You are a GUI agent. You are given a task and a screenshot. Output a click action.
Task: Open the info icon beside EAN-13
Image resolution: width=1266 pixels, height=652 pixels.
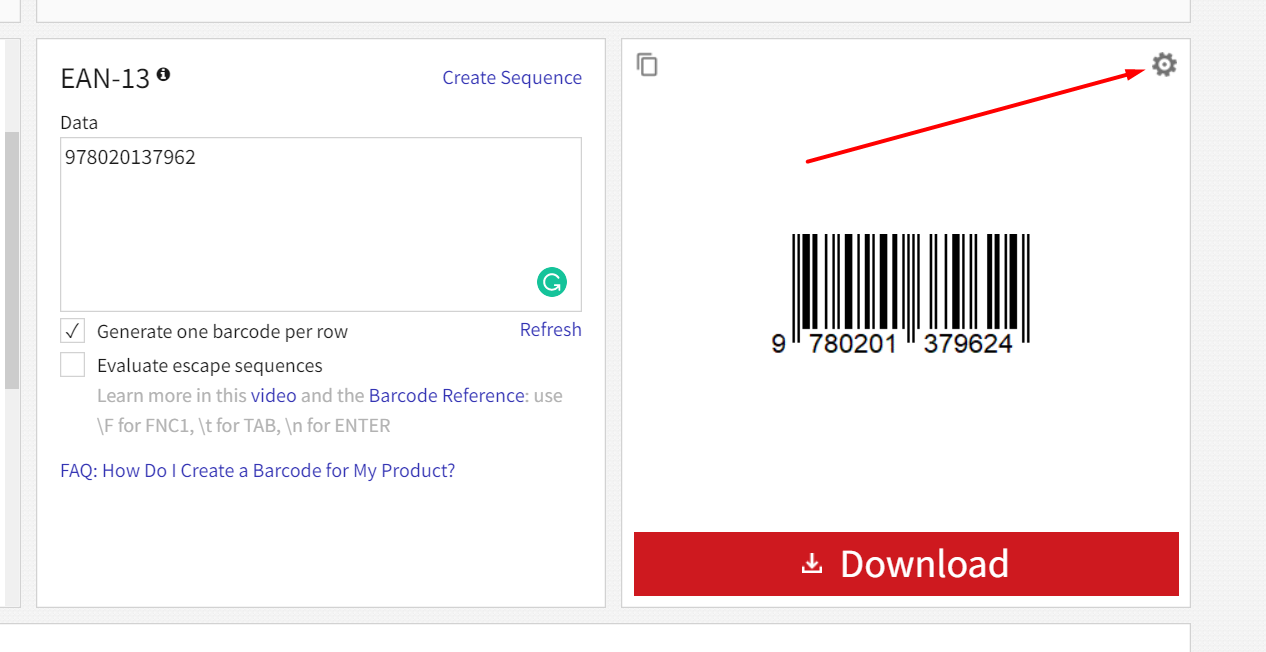(163, 74)
